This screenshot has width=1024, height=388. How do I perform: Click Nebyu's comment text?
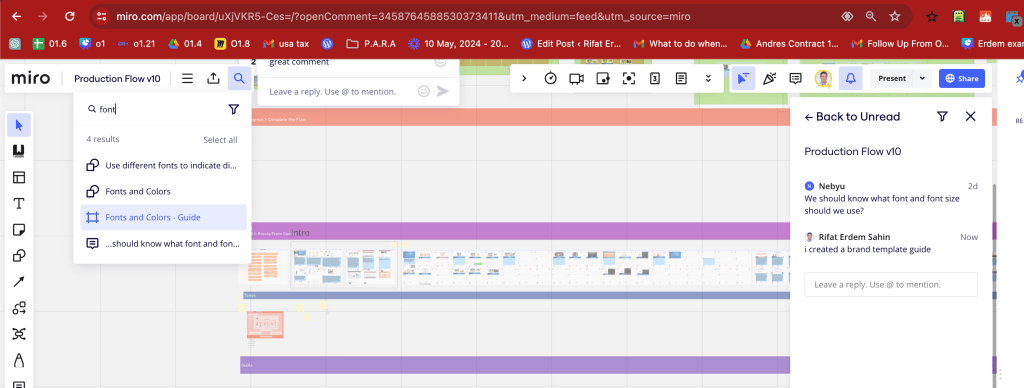[x=882, y=204]
